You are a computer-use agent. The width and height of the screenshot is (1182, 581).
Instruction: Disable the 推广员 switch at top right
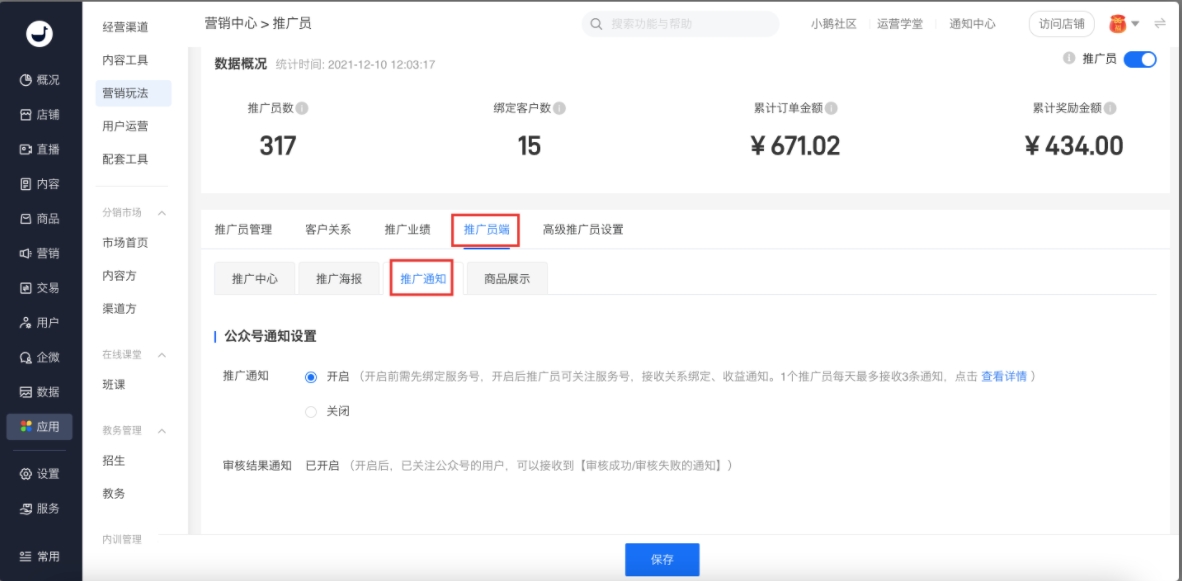point(1139,58)
